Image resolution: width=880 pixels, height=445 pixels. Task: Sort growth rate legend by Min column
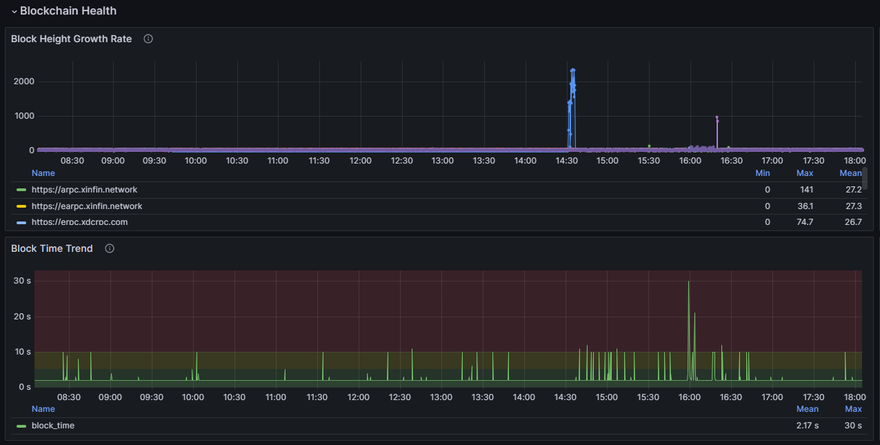(762, 173)
